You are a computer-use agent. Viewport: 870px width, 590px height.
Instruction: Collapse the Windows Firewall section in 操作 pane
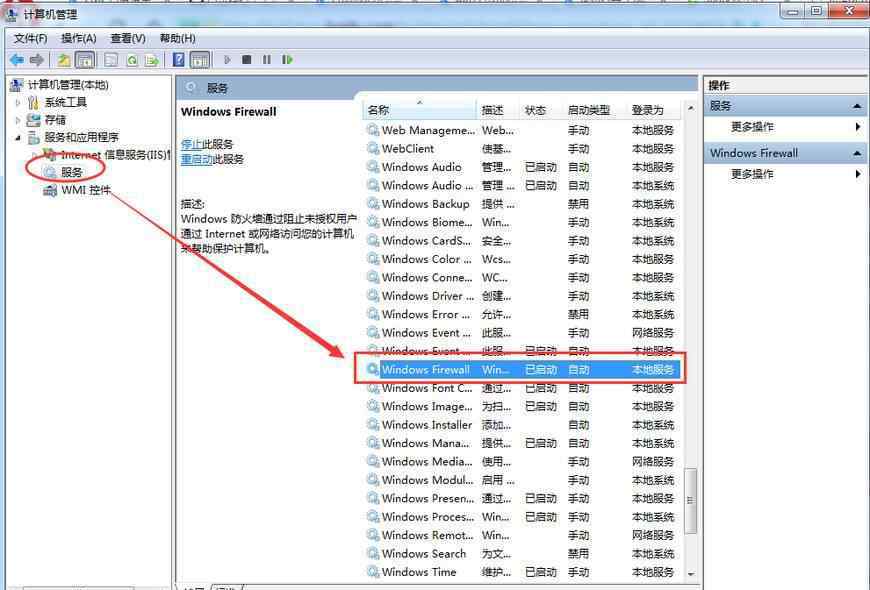pos(857,153)
